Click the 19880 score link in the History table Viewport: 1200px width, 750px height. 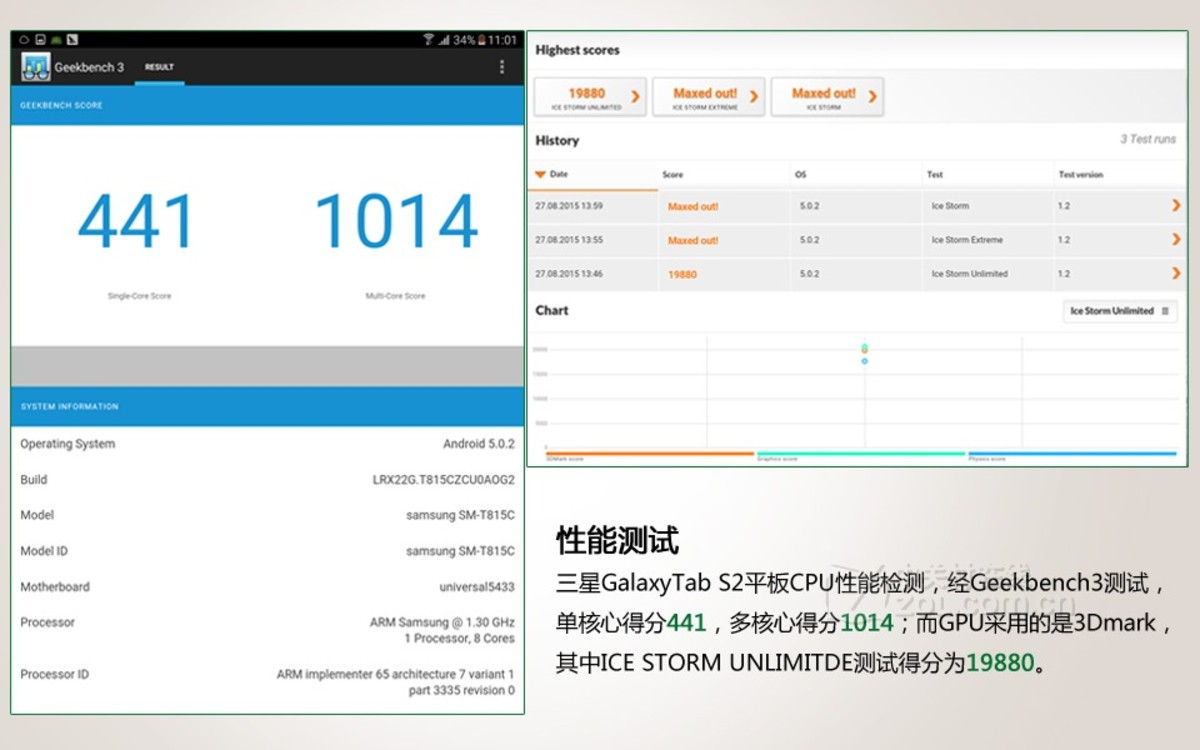point(680,273)
